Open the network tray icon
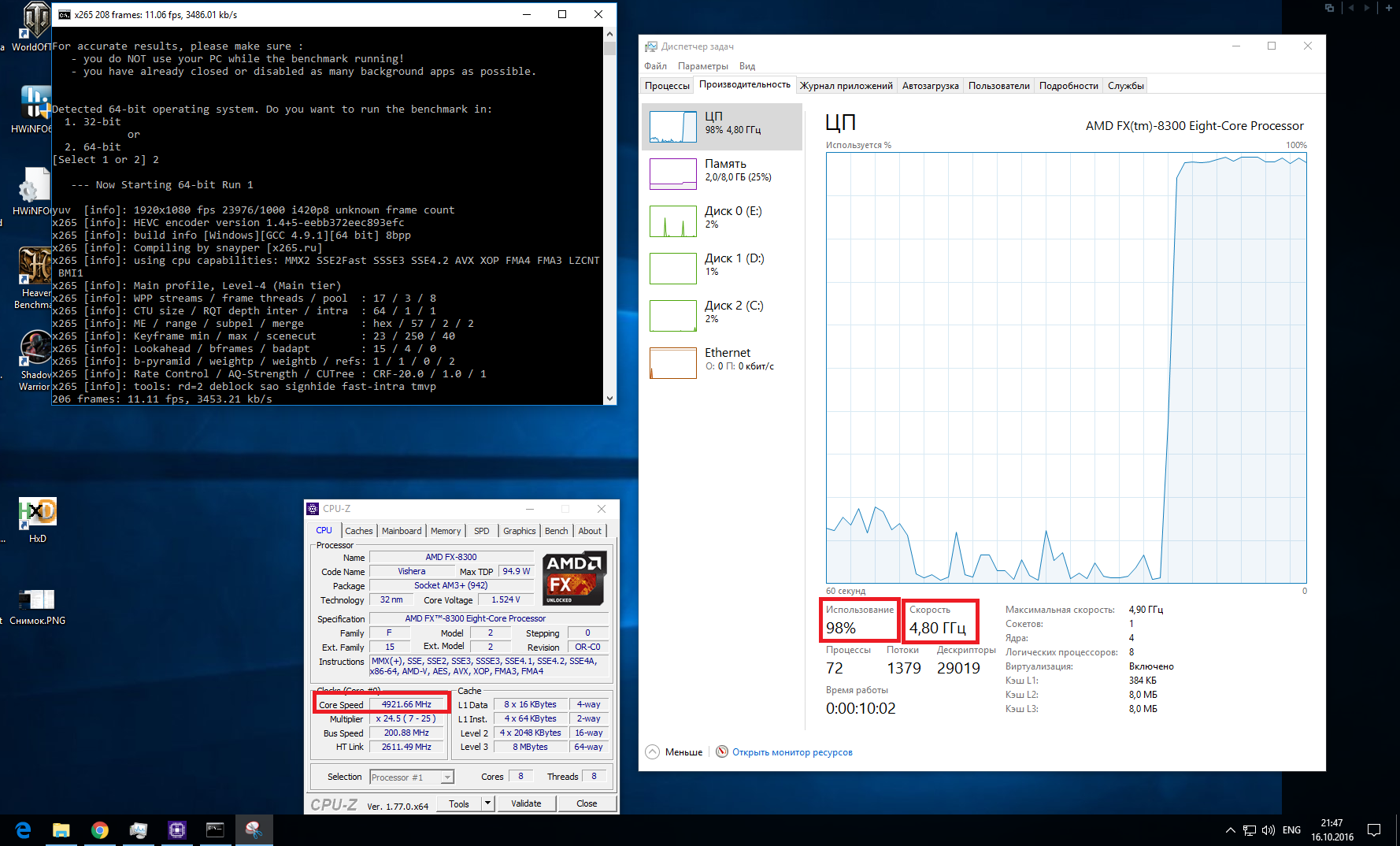 coord(1249,830)
